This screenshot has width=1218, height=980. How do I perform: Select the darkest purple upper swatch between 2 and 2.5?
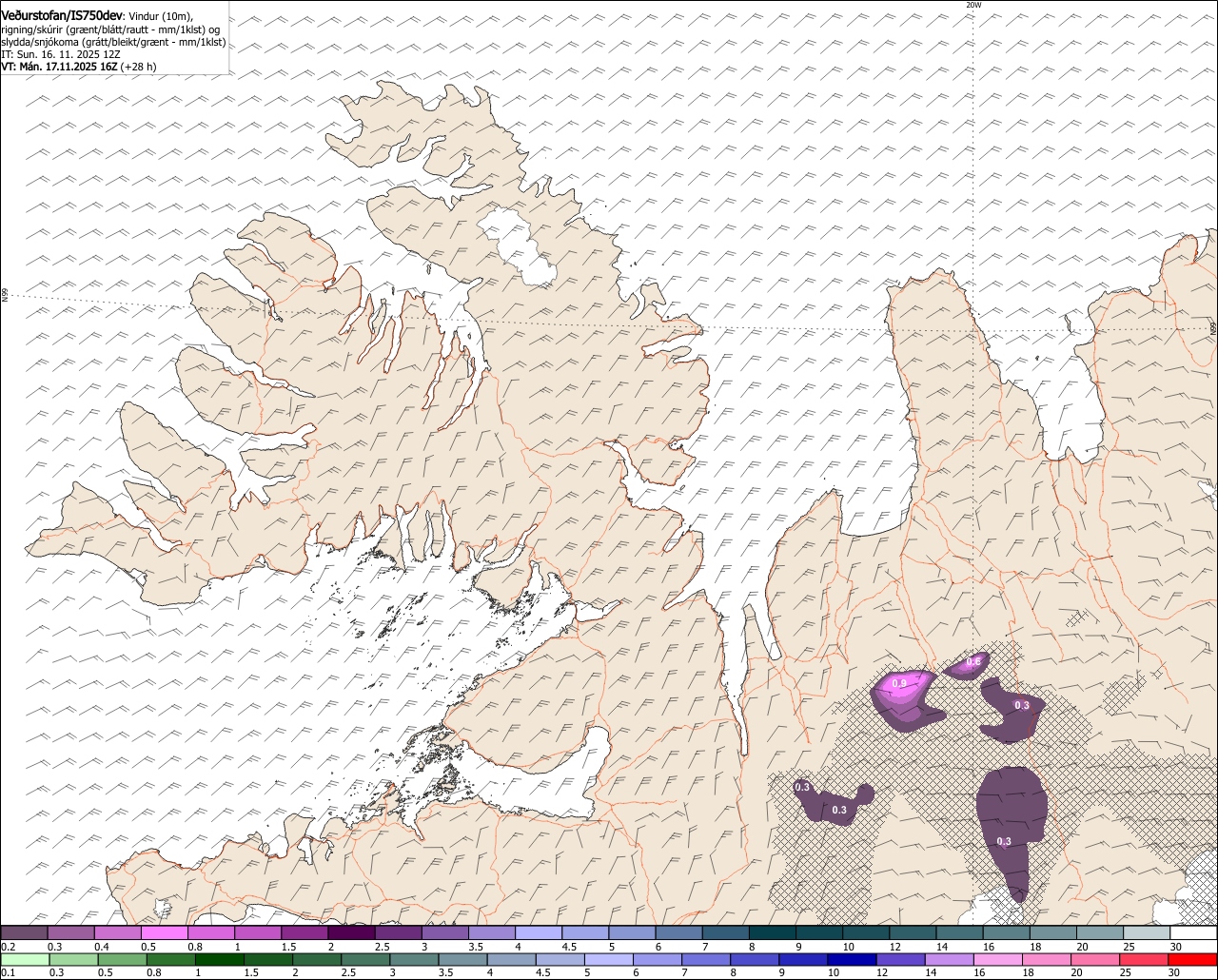coord(351,933)
